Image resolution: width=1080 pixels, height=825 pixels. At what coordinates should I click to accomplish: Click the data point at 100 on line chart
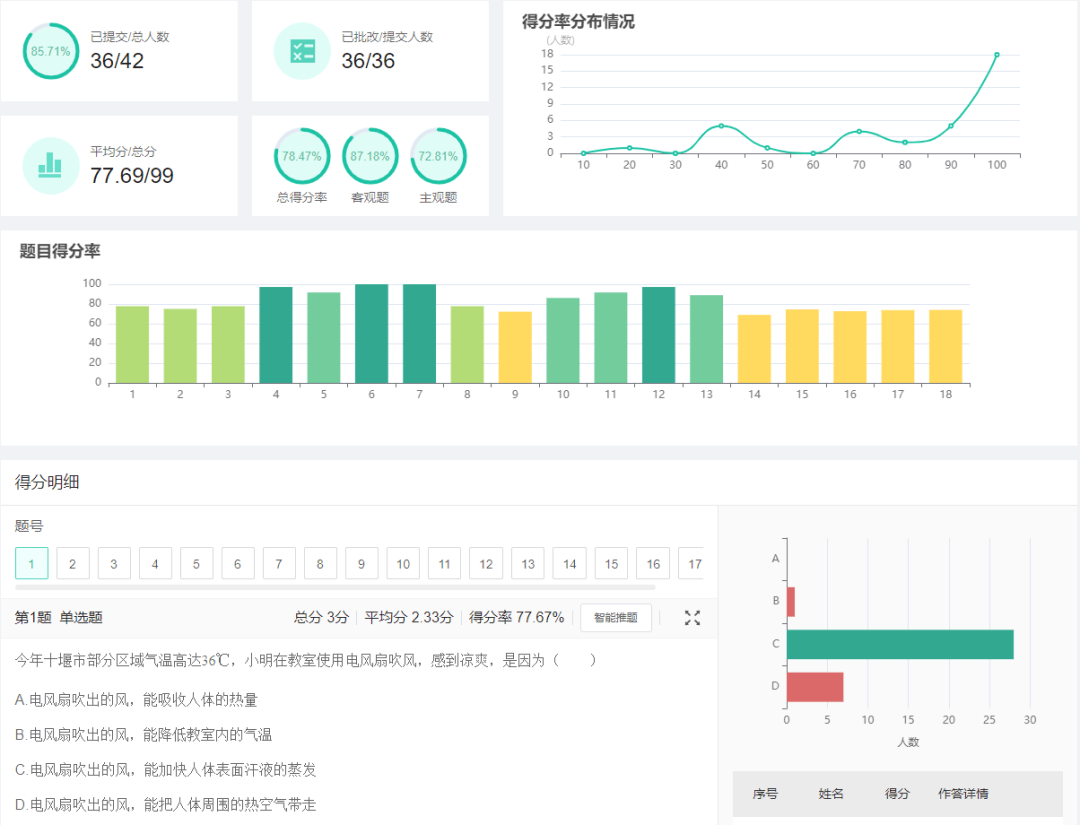(997, 55)
